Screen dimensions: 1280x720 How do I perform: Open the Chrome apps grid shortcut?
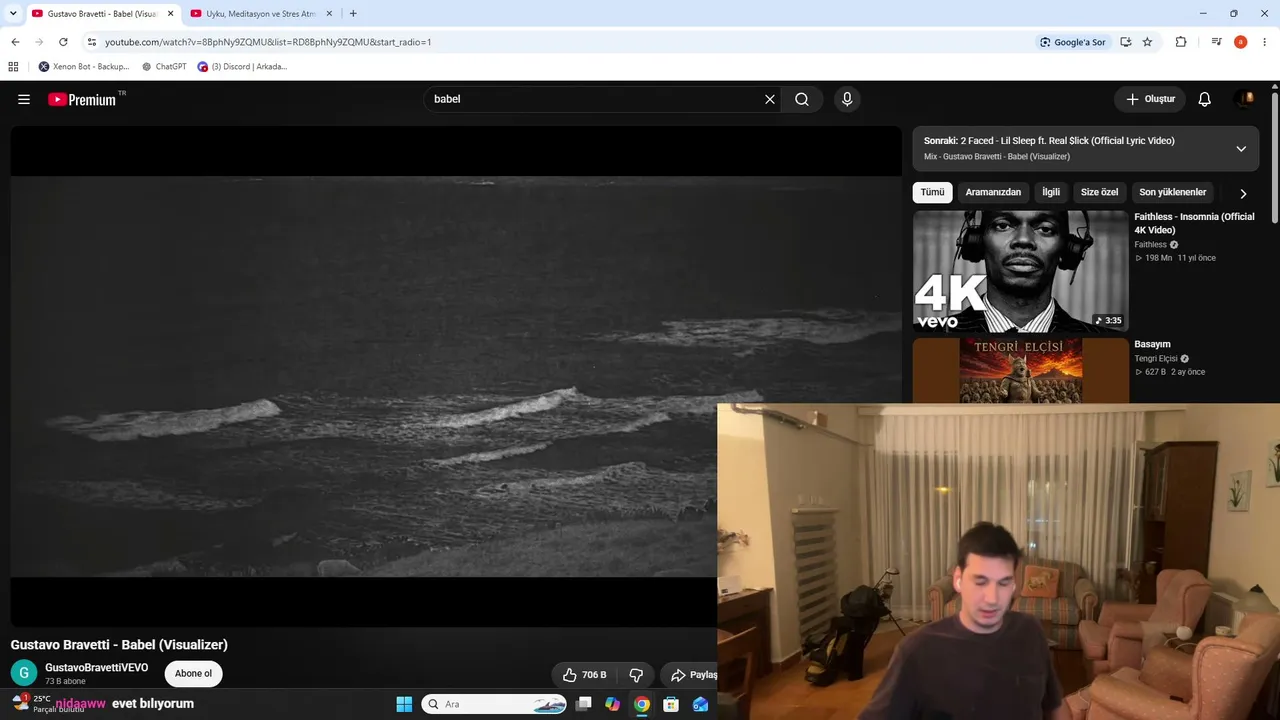tap(13, 67)
